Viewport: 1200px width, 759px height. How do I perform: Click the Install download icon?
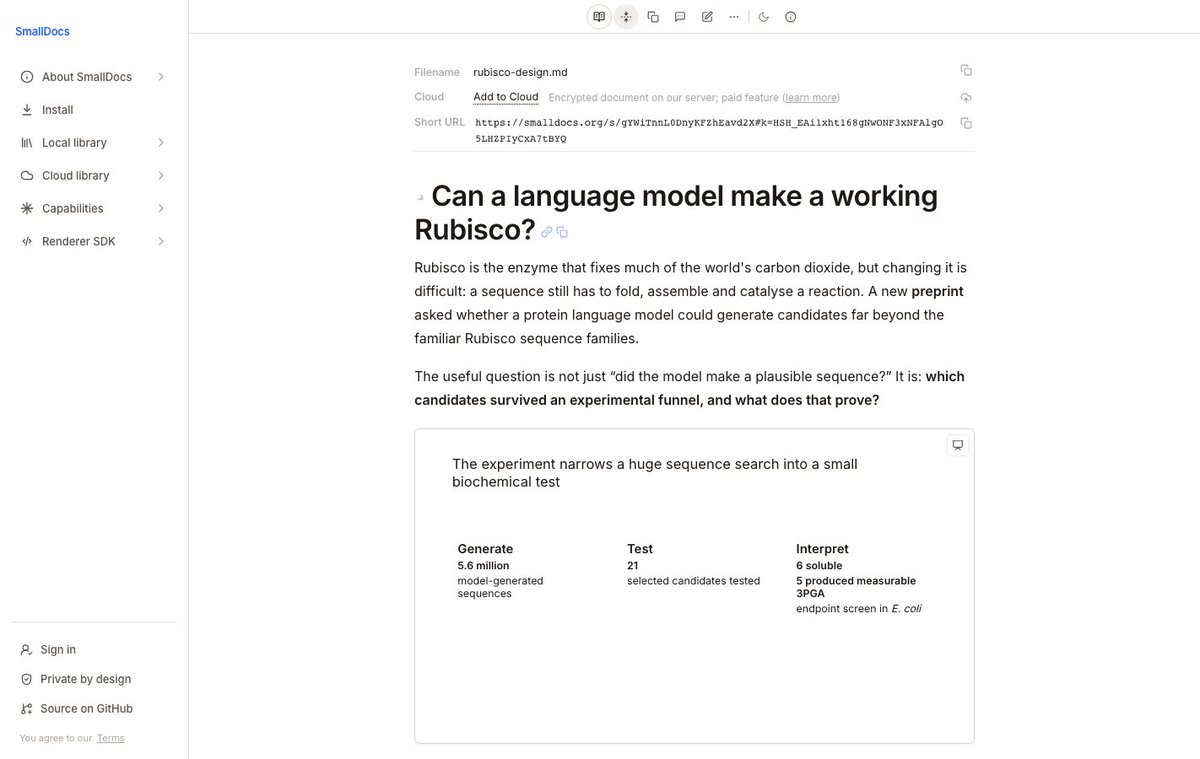click(x=27, y=110)
